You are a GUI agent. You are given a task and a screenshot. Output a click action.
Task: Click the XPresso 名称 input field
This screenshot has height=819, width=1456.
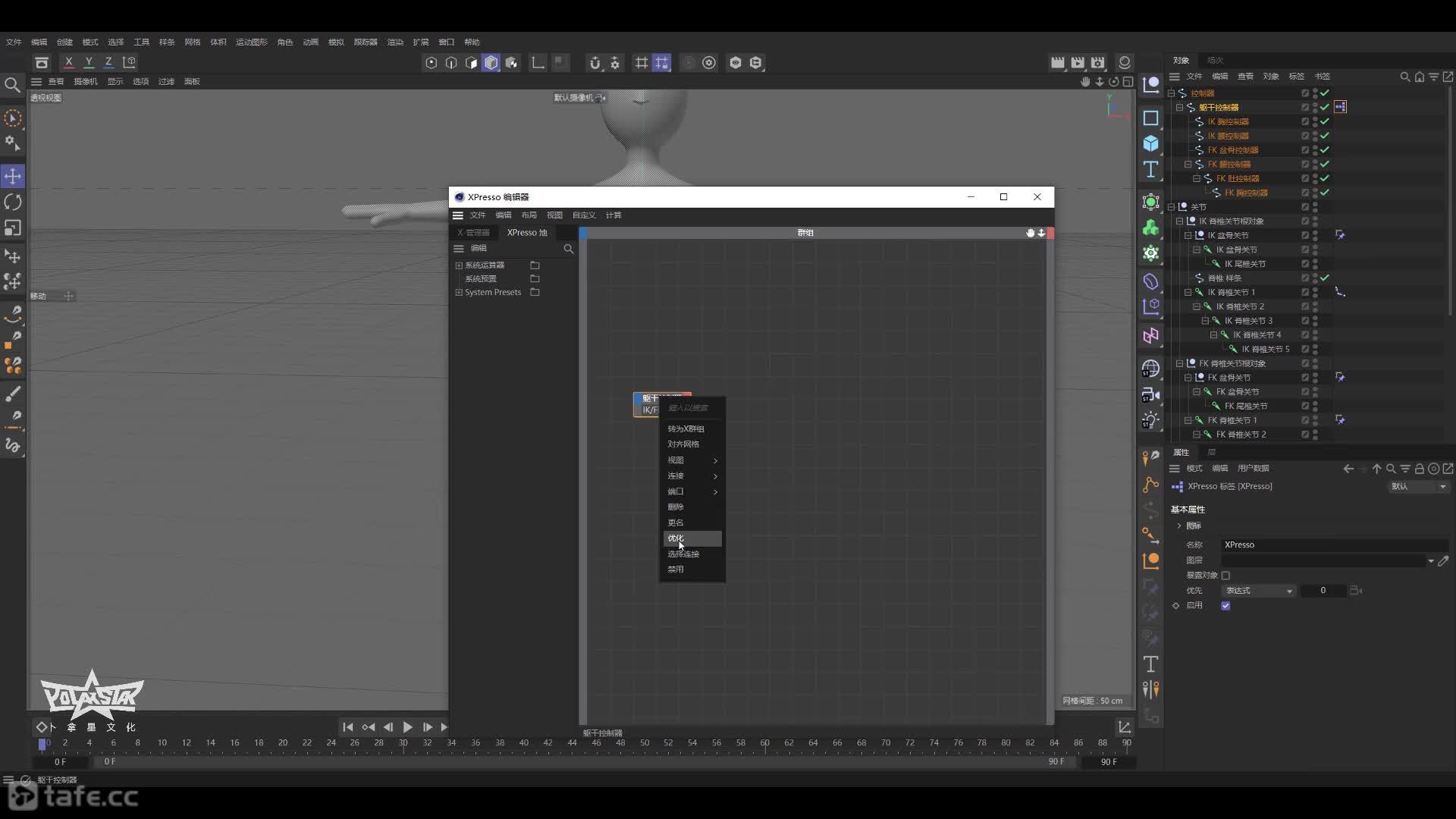pos(1334,545)
